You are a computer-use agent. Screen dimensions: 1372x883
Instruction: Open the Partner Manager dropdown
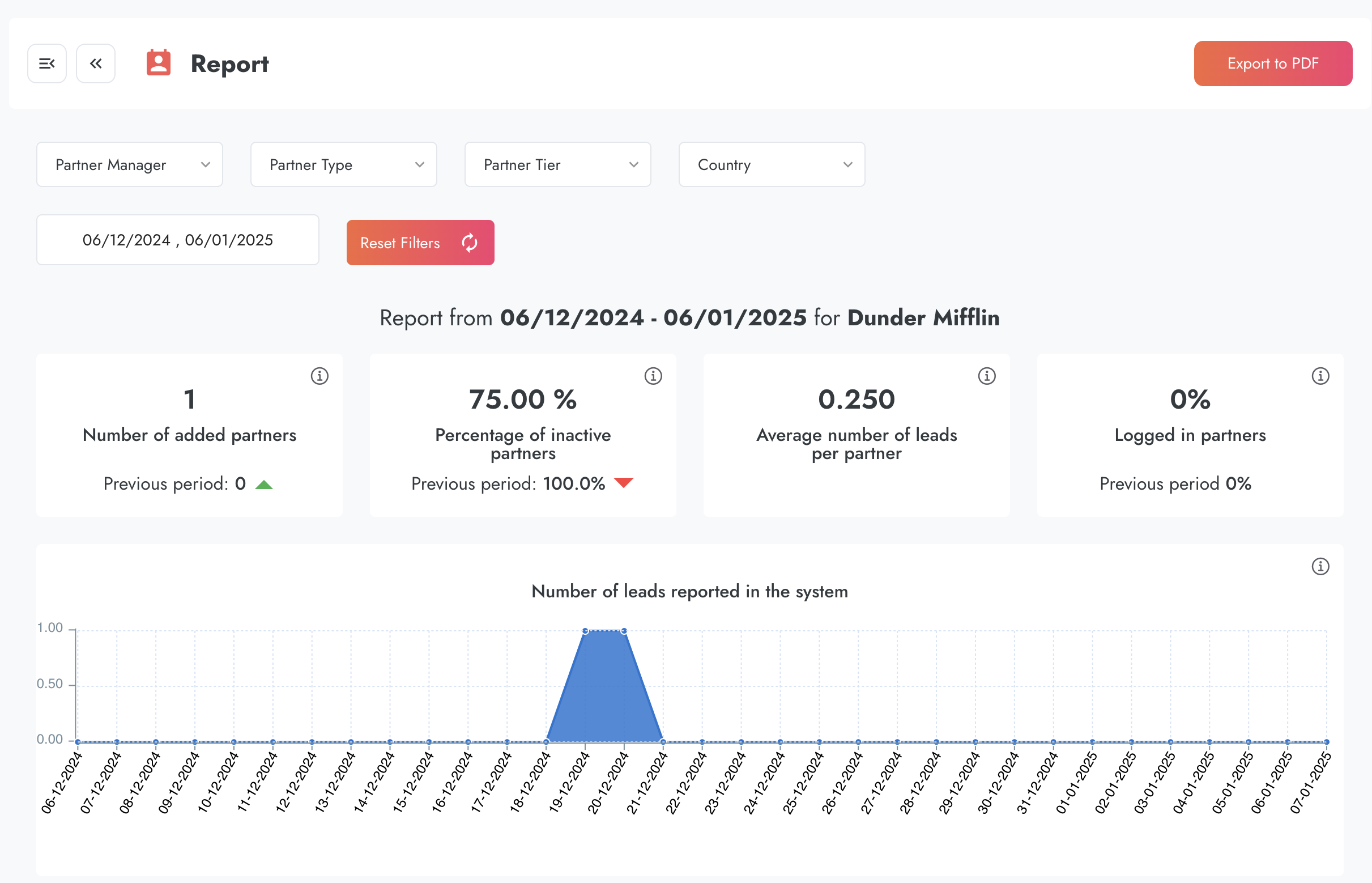[x=130, y=164]
